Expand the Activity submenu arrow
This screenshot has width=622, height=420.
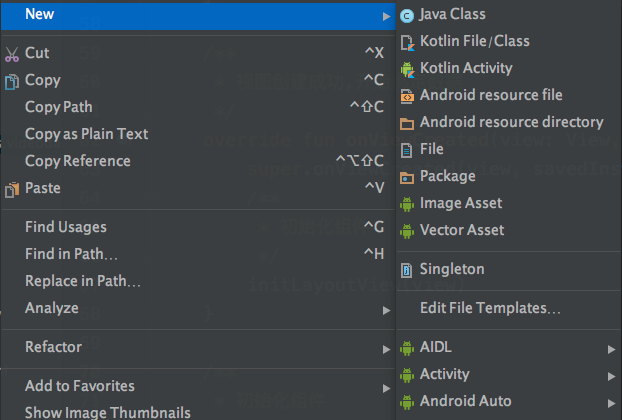[611, 376]
